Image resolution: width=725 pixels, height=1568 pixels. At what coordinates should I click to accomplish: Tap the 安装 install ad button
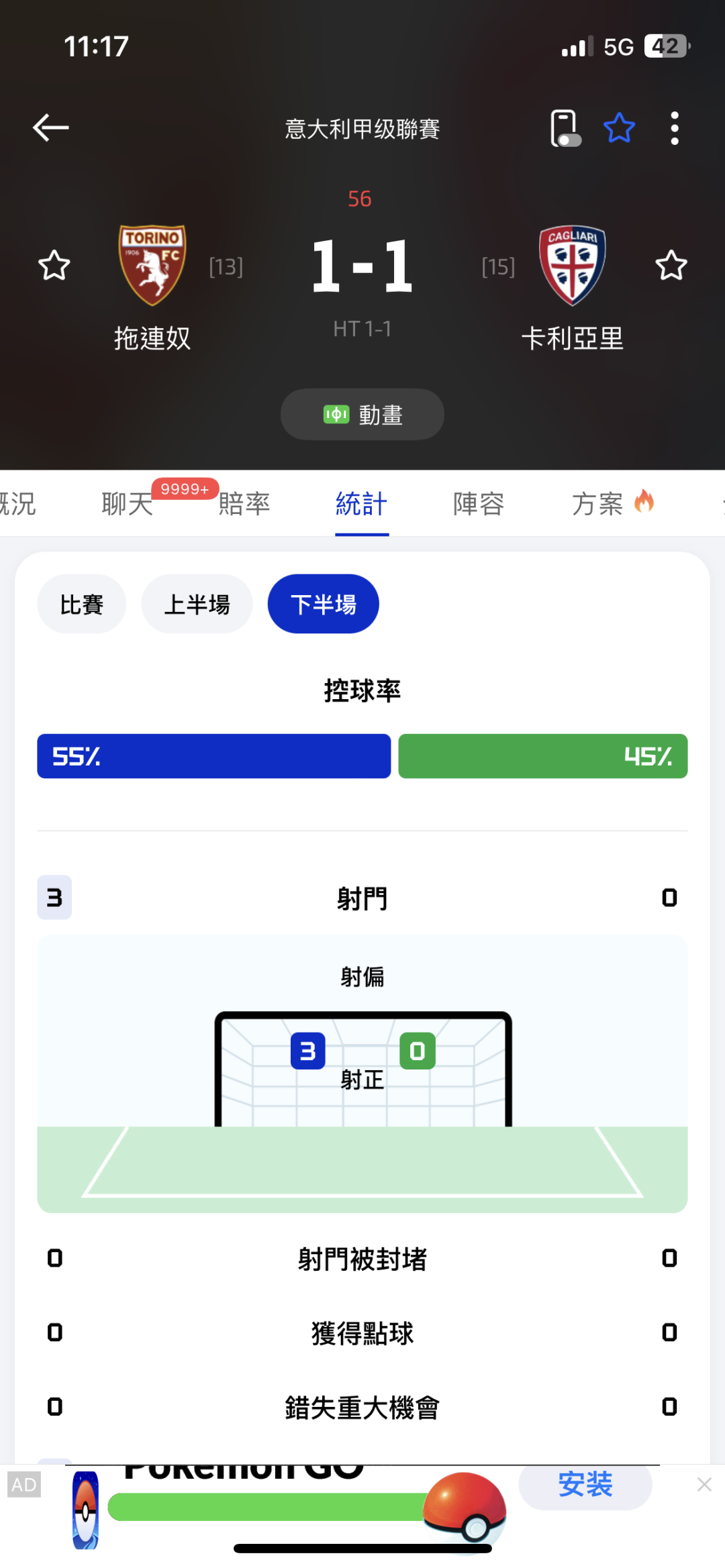coord(585,1484)
